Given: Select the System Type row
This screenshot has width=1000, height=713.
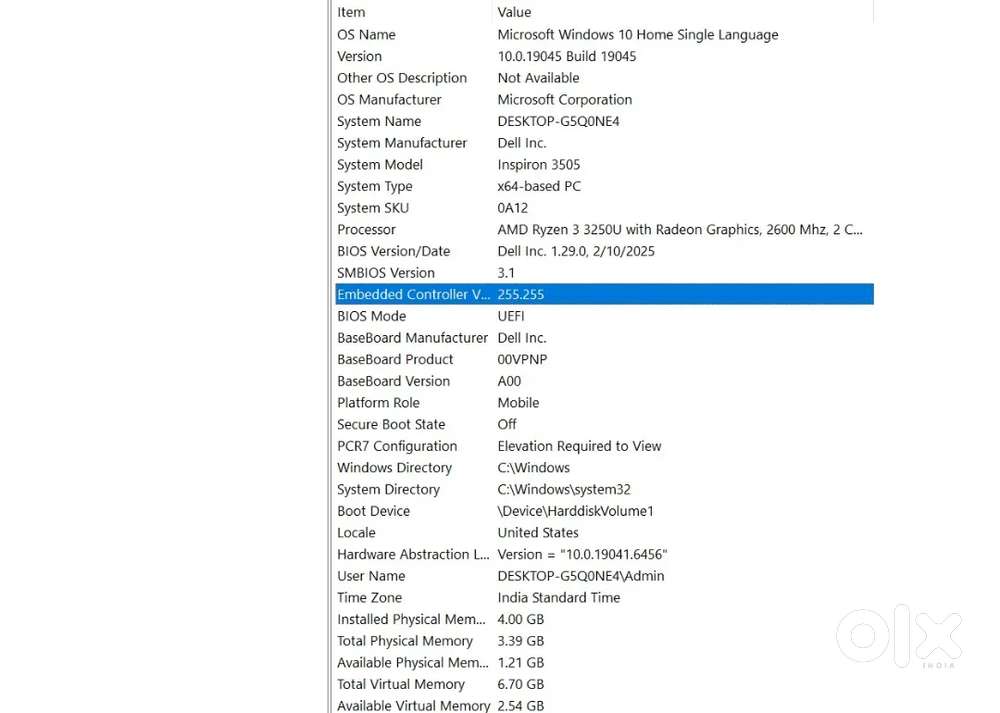Looking at the screenshot, I should pyautogui.click(x=605, y=186).
